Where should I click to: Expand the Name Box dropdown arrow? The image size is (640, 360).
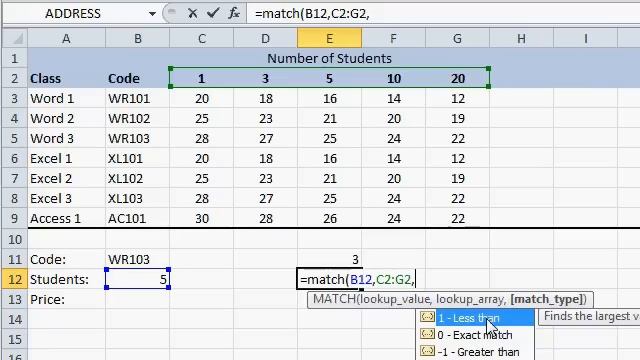[152, 14]
